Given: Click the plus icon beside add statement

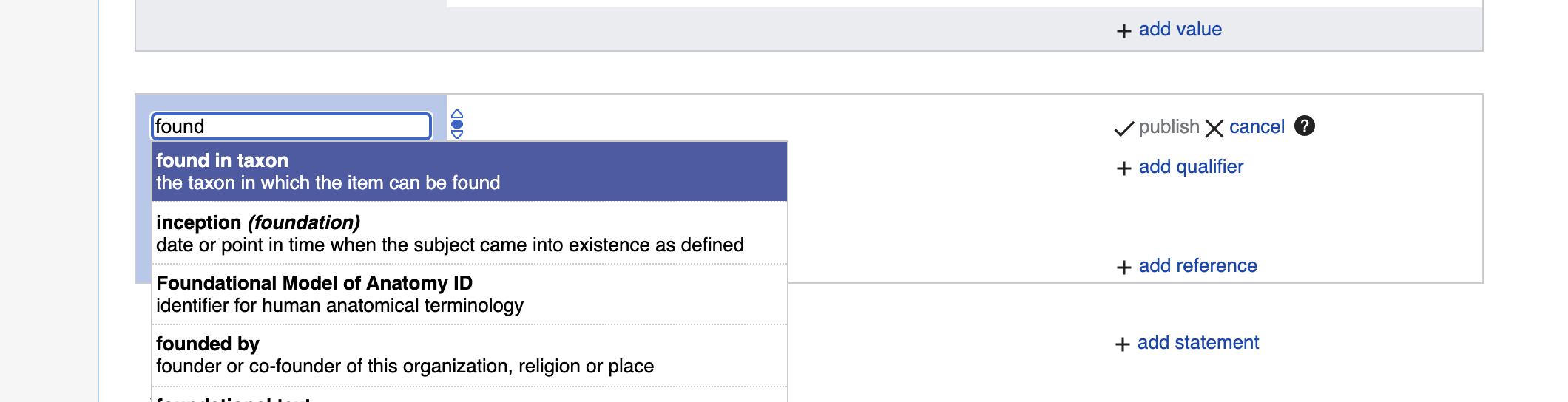Looking at the screenshot, I should (x=1122, y=344).
